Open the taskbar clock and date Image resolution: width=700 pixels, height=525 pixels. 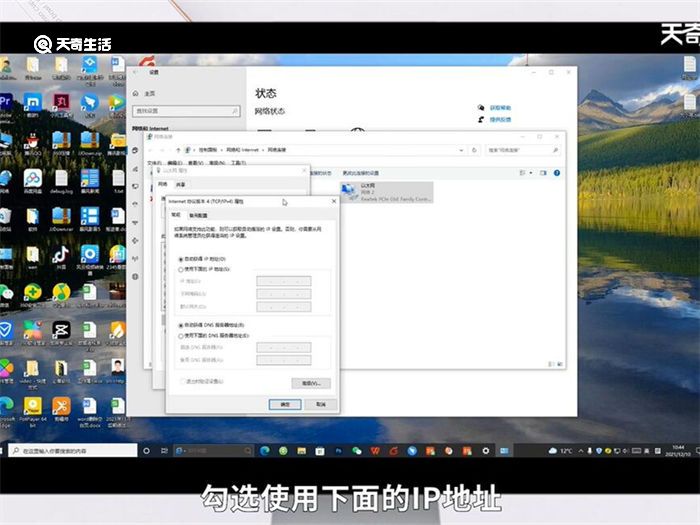[x=678, y=451]
